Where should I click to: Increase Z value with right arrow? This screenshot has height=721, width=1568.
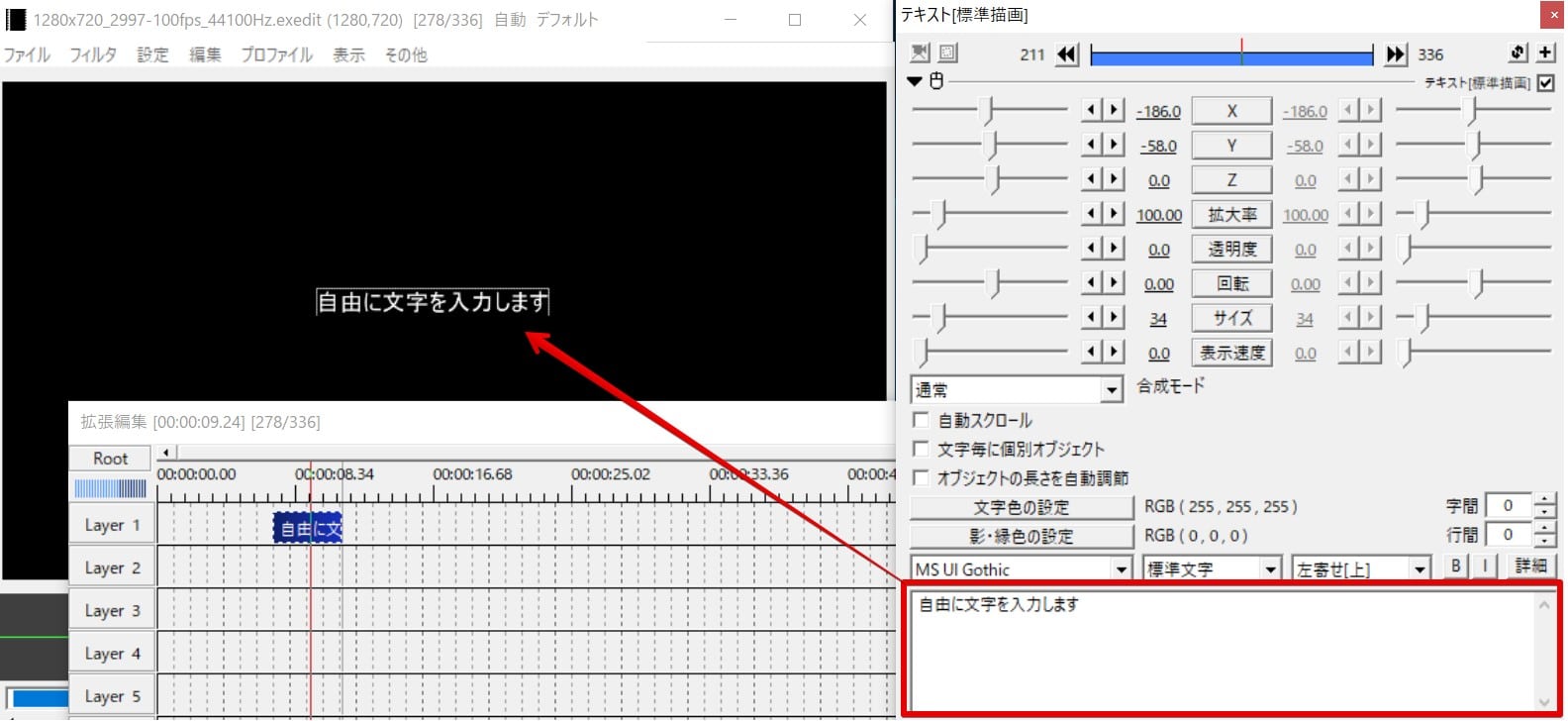point(1115,179)
